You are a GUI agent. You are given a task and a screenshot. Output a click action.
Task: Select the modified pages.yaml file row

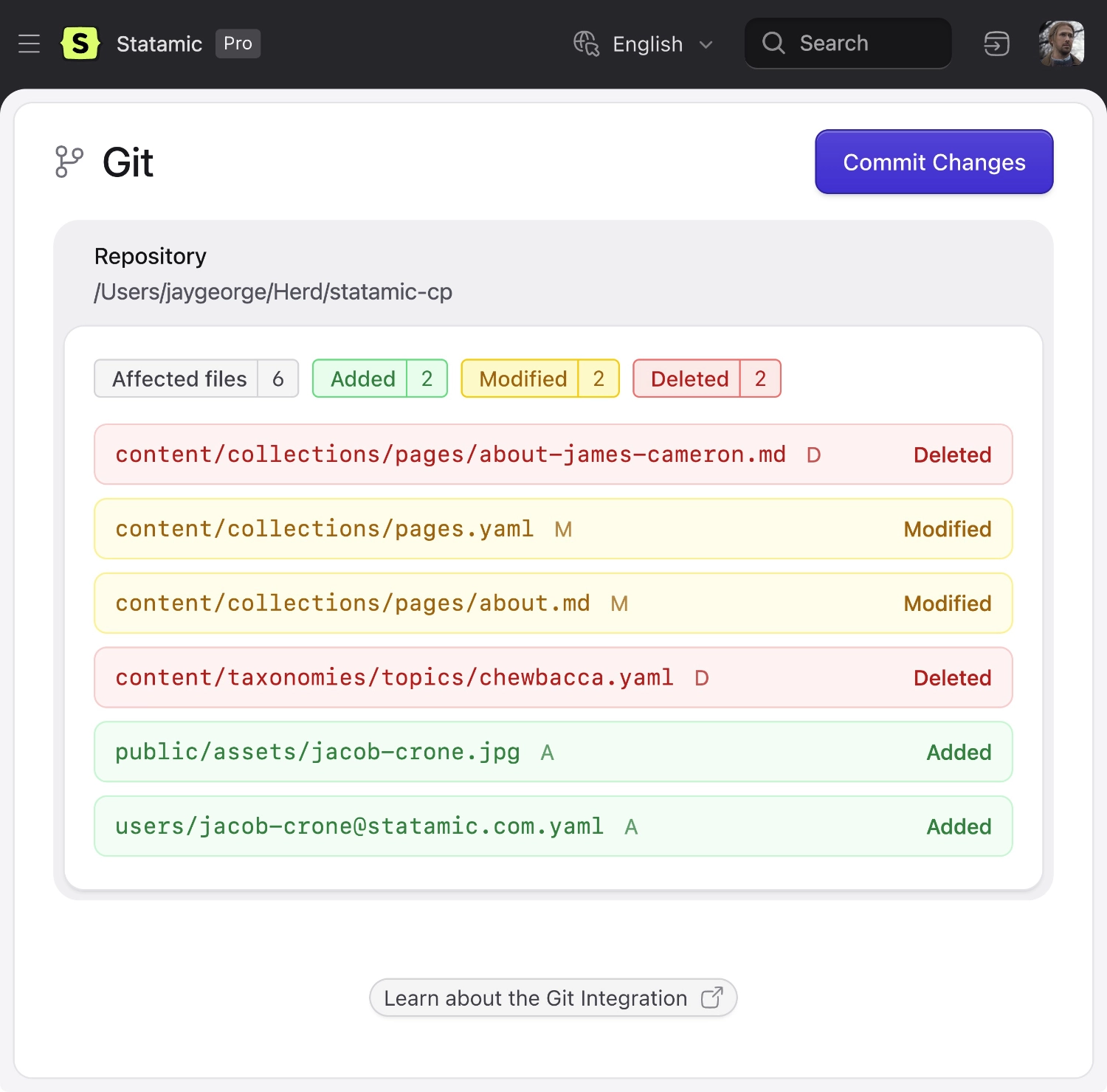click(x=553, y=529)
